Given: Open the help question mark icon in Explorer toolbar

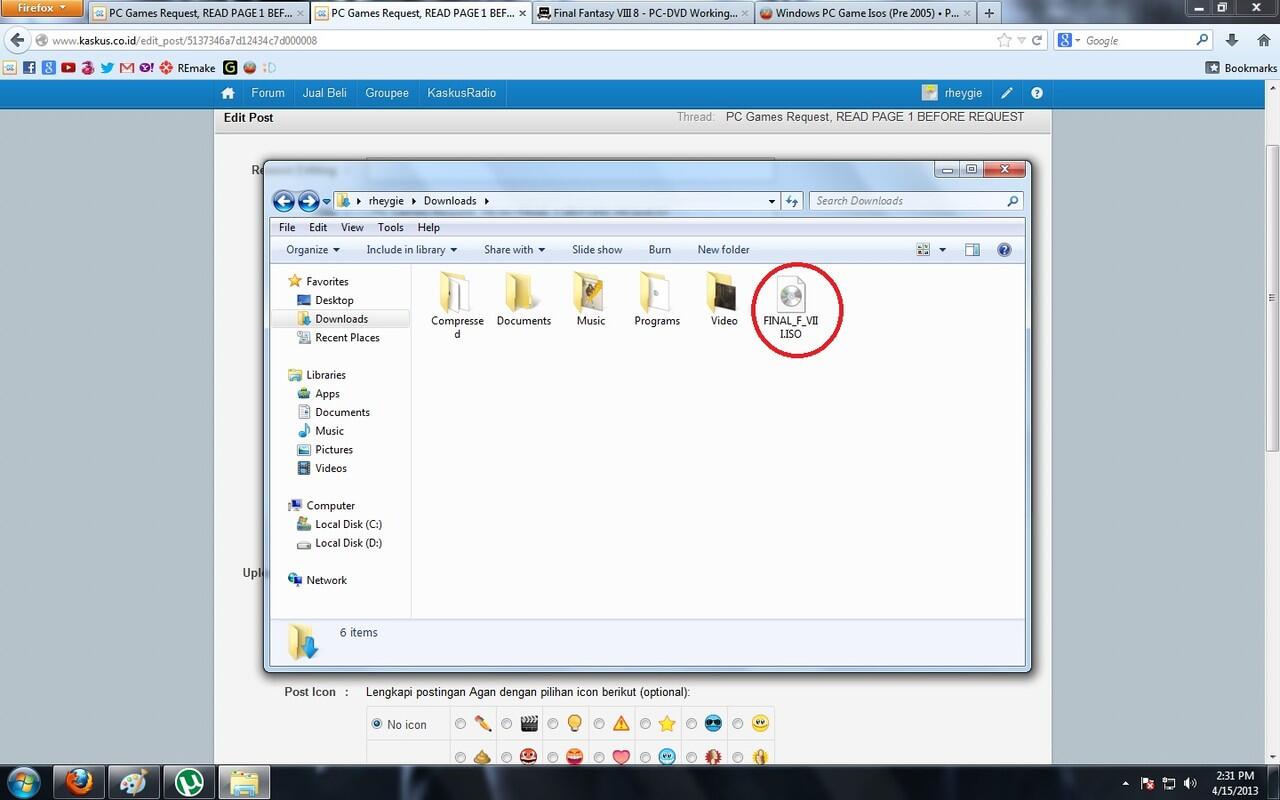Looking at the screenshot, I should click(x=1004, y=249).
